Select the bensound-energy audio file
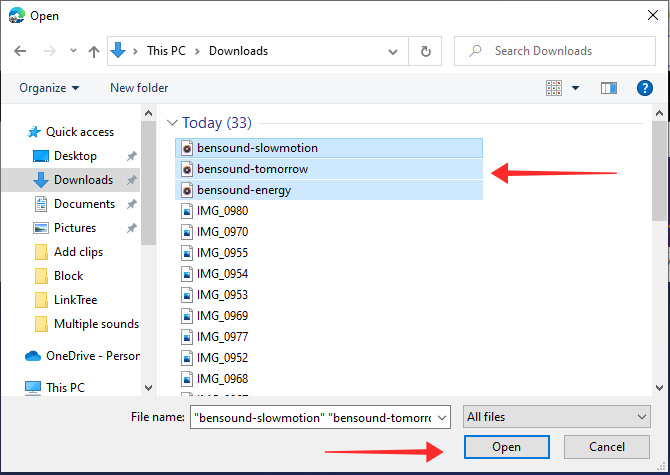Image resolution: width=670 pixels, height=475 pixels. (244, 190)
